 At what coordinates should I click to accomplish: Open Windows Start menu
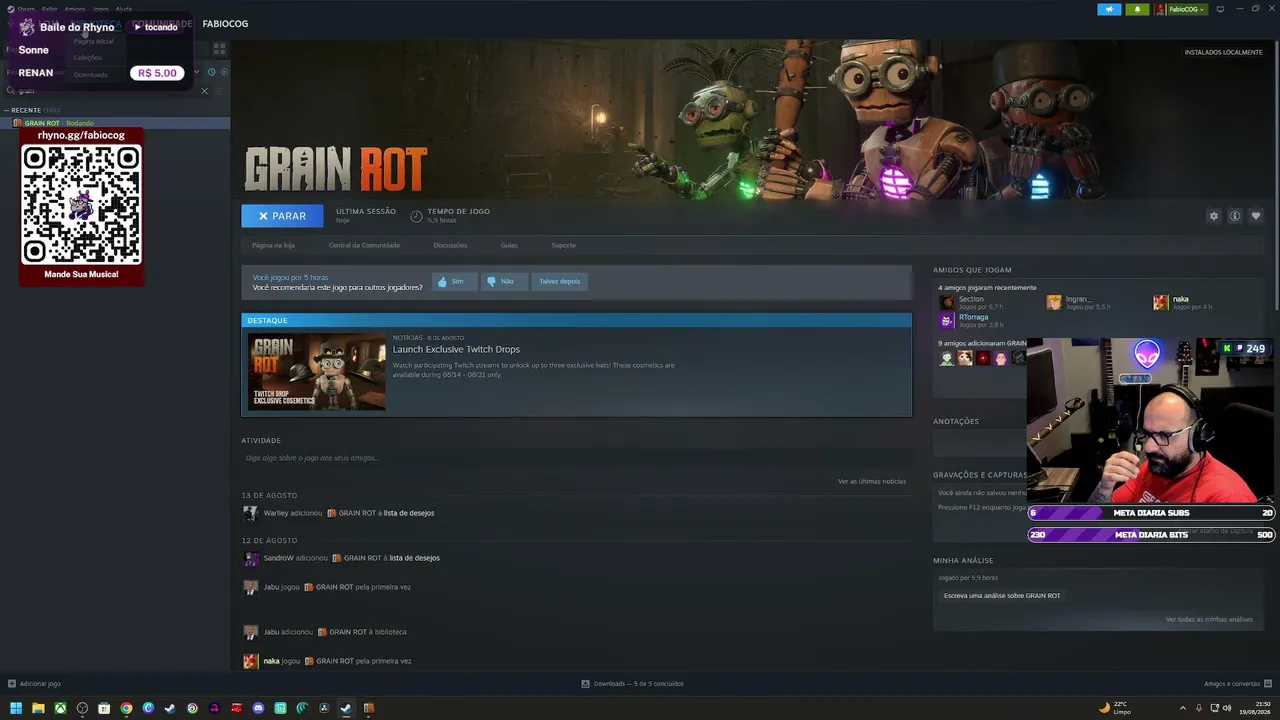16,708
